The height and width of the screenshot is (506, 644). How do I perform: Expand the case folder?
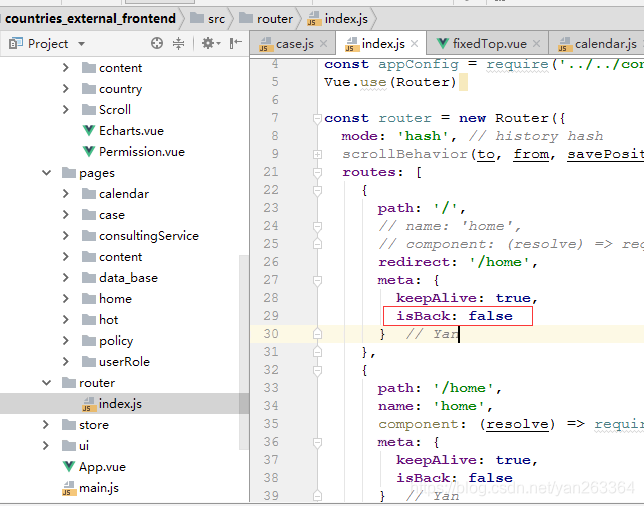(66, 214)
